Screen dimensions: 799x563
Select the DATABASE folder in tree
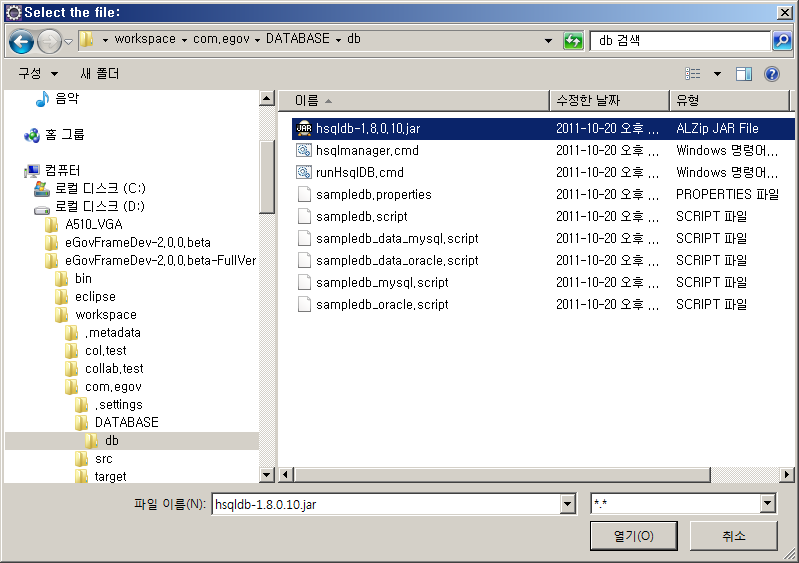pos(126,423)
